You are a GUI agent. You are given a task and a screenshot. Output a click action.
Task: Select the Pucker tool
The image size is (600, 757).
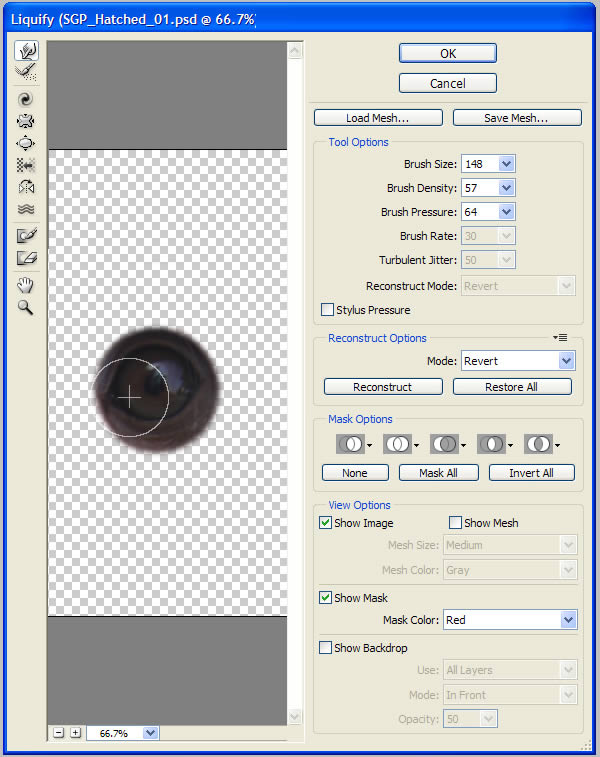click(x=26, y=121)
